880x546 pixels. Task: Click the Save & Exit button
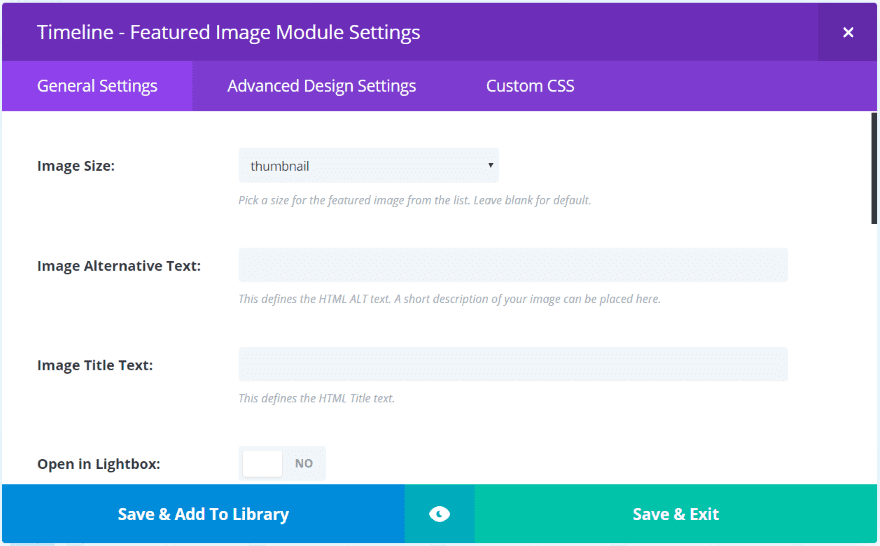pyautogui.click(x=676, y=514)
